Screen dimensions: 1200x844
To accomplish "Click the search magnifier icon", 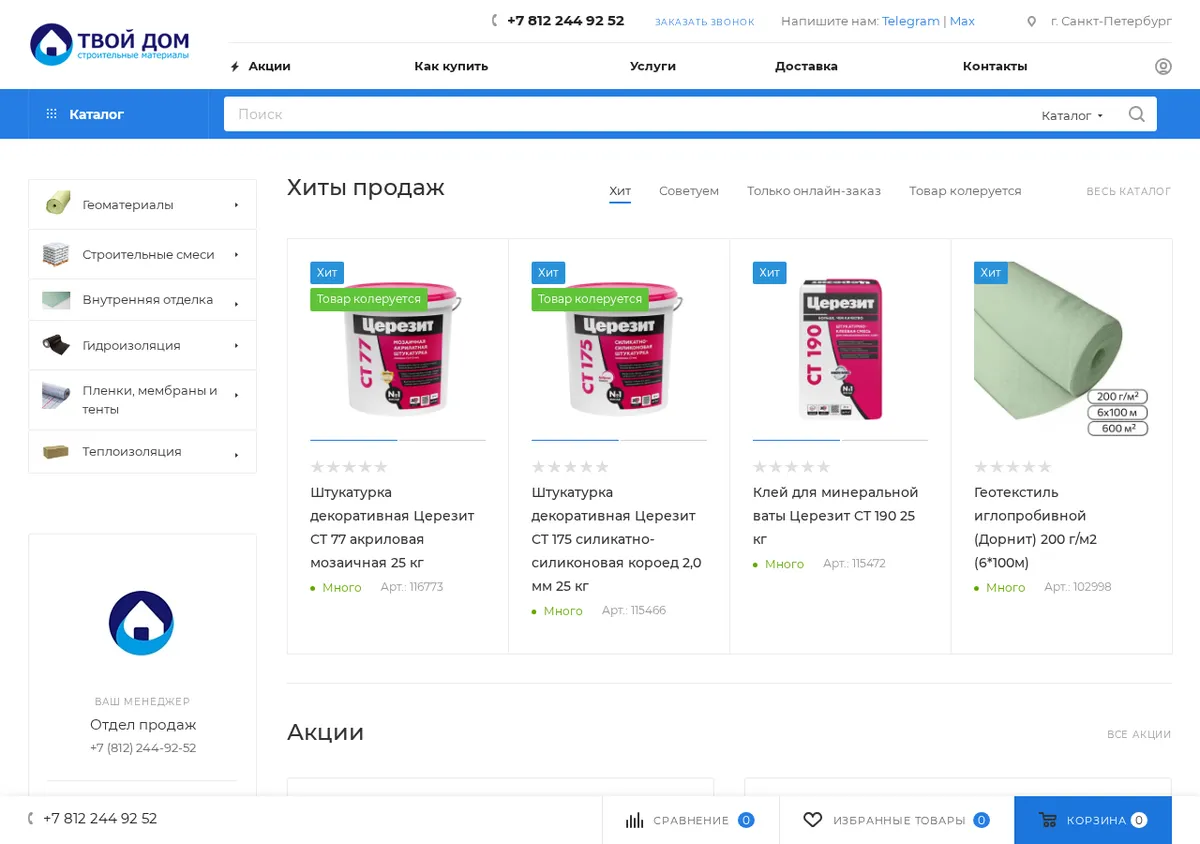I will pyautogui.click(x=1136, y=114).
